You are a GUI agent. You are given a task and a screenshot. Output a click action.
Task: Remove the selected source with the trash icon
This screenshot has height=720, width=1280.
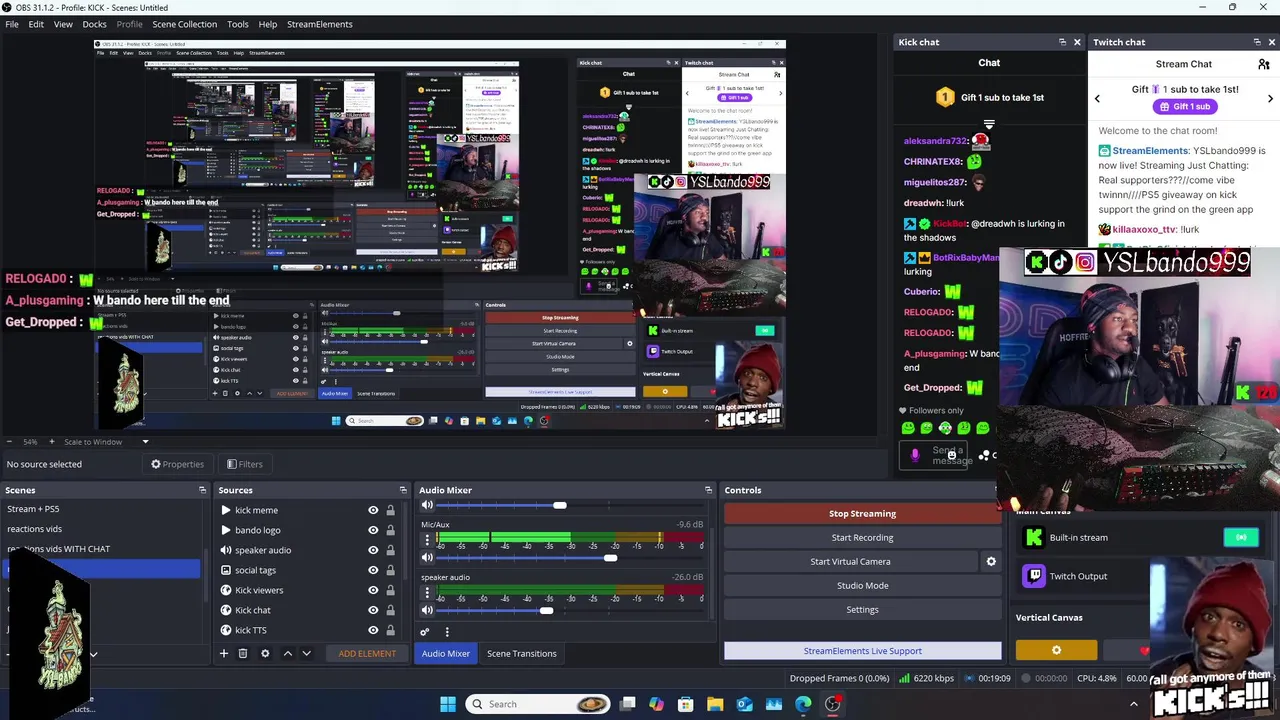point(243,653)
